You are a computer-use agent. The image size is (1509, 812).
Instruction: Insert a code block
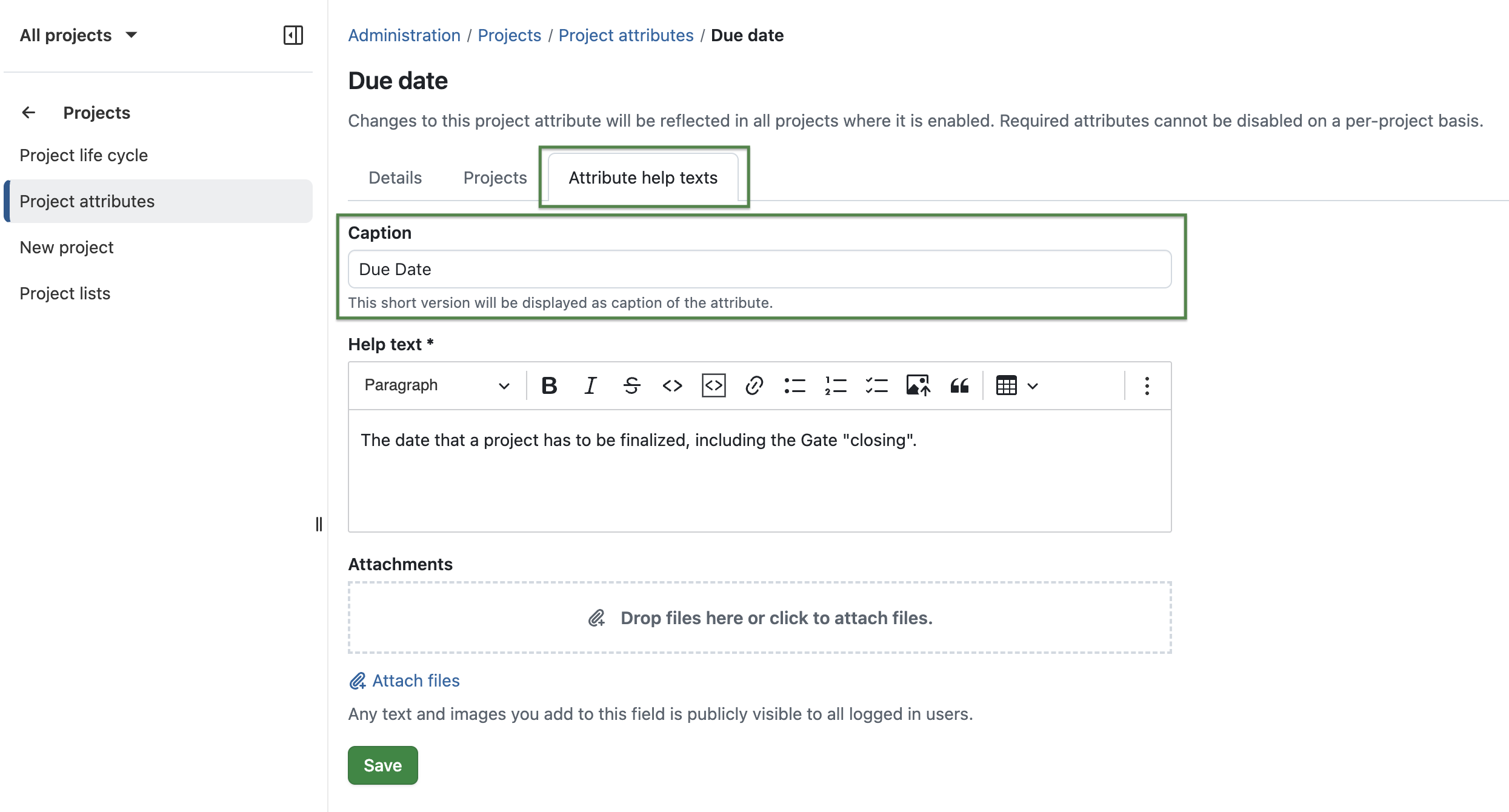pos(713,385)
